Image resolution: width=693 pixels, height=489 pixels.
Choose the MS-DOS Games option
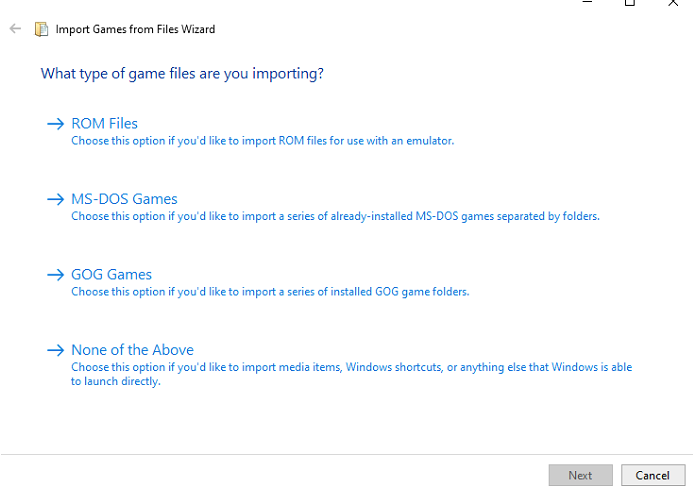124,199
